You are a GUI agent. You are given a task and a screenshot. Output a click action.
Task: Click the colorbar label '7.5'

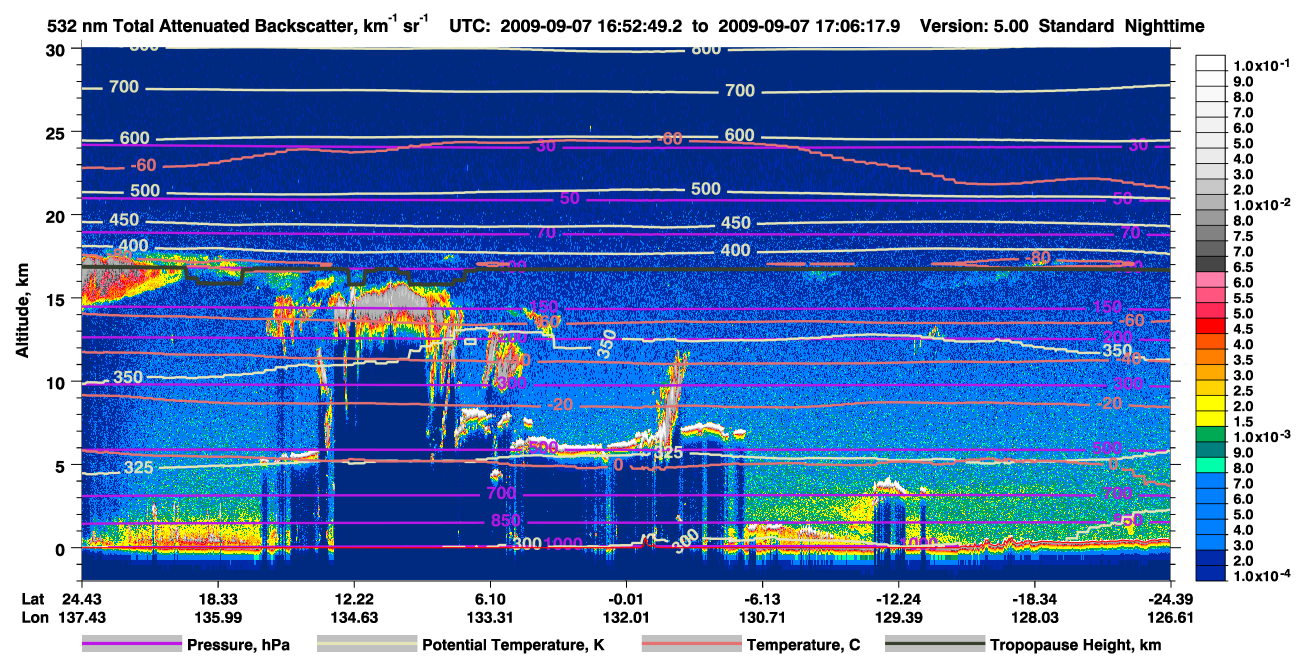(x=1242, y=236)
